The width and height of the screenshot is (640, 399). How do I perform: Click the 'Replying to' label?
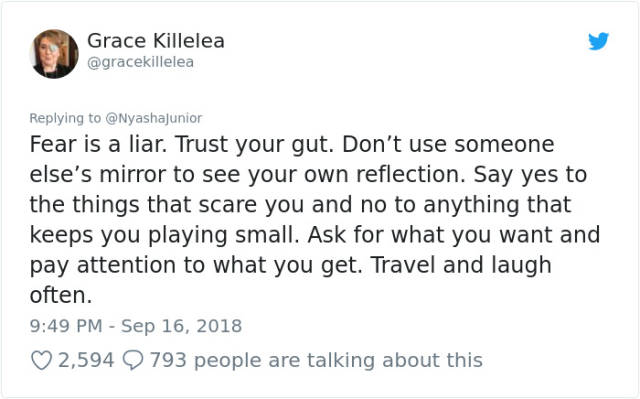[x=65, y=118]
